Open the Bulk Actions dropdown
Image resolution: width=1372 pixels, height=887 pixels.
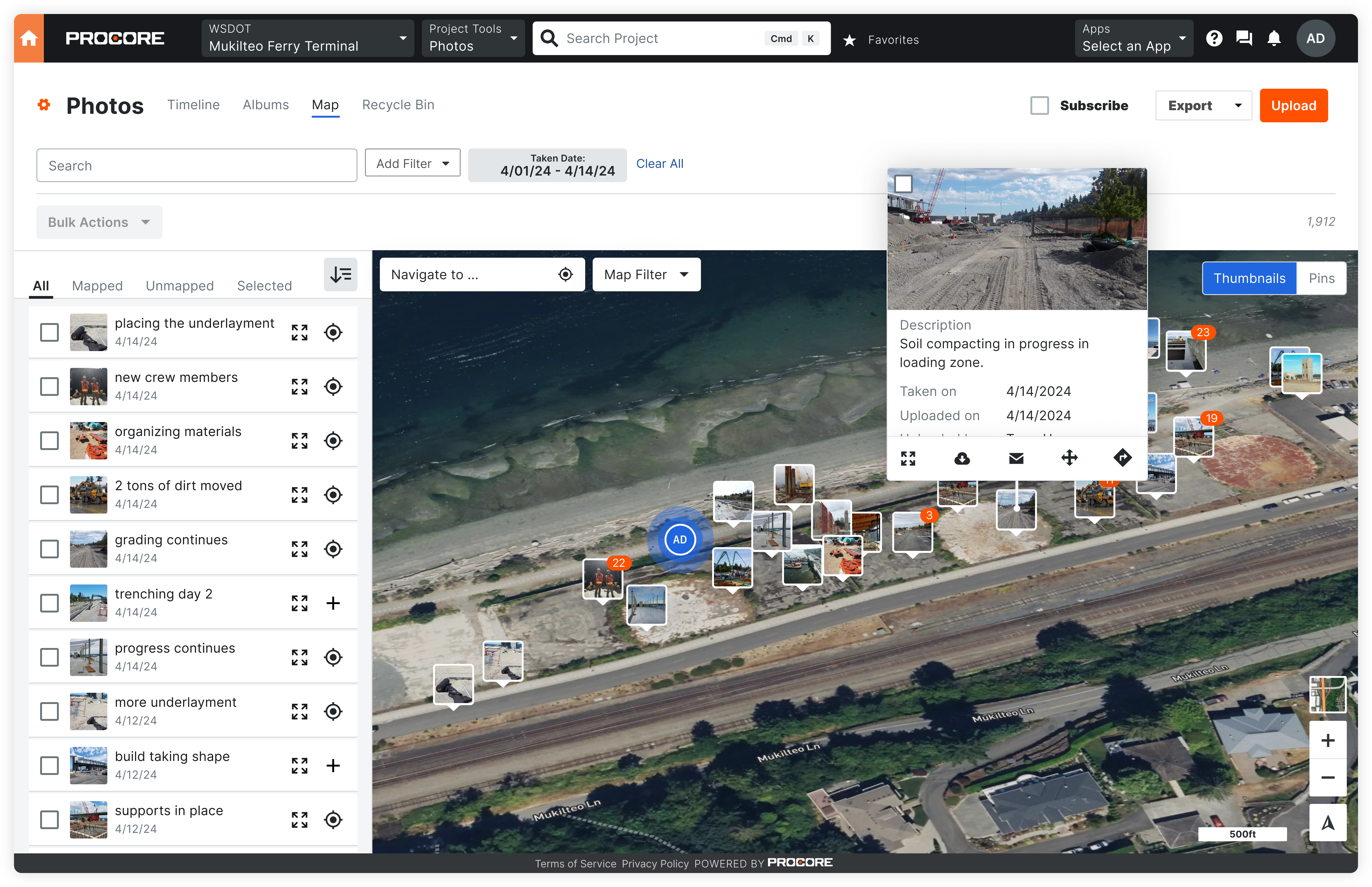coord(99,222)
